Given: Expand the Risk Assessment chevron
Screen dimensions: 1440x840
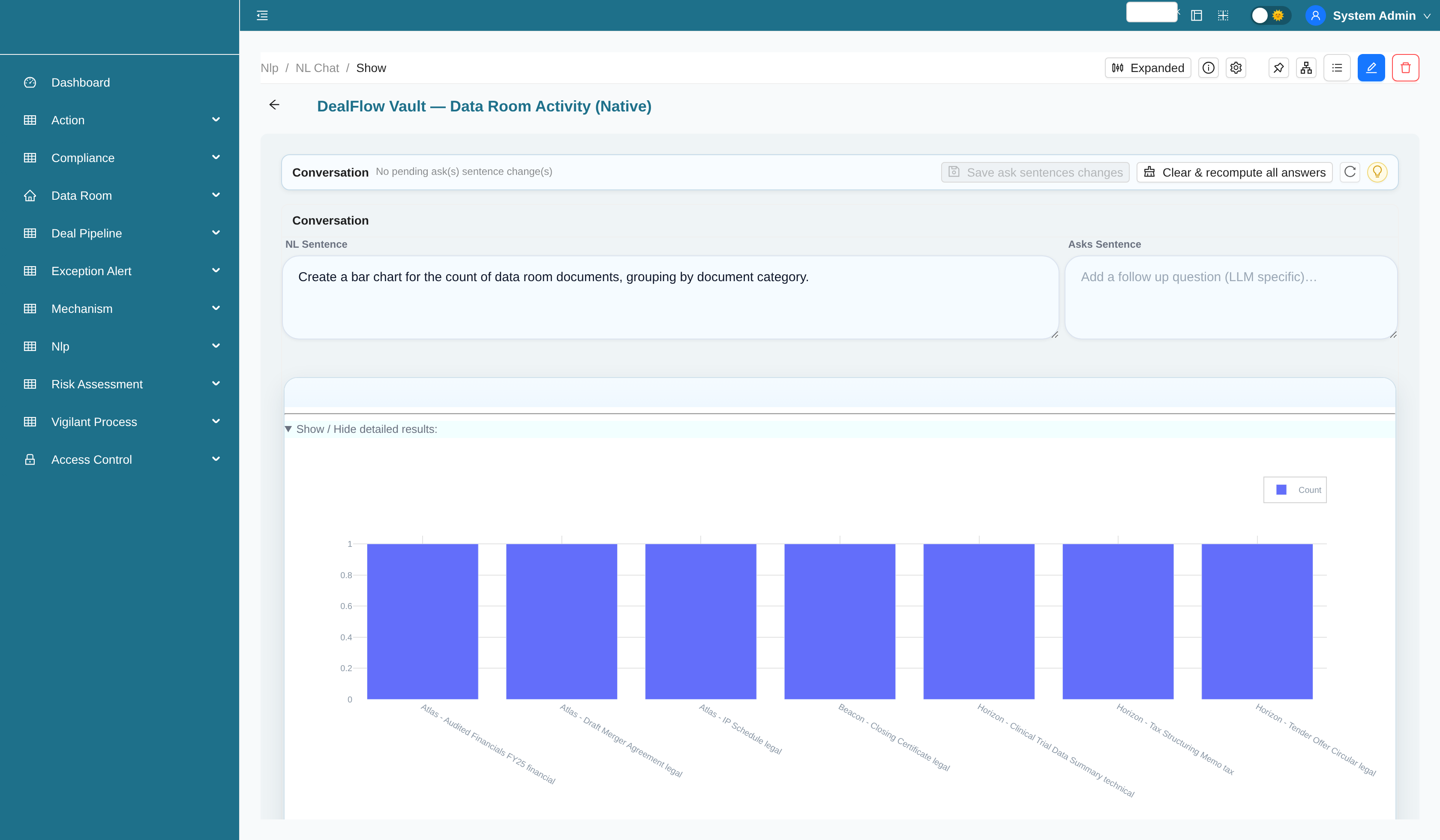Looking at the screenshot, I should click(x=216, y=384).
